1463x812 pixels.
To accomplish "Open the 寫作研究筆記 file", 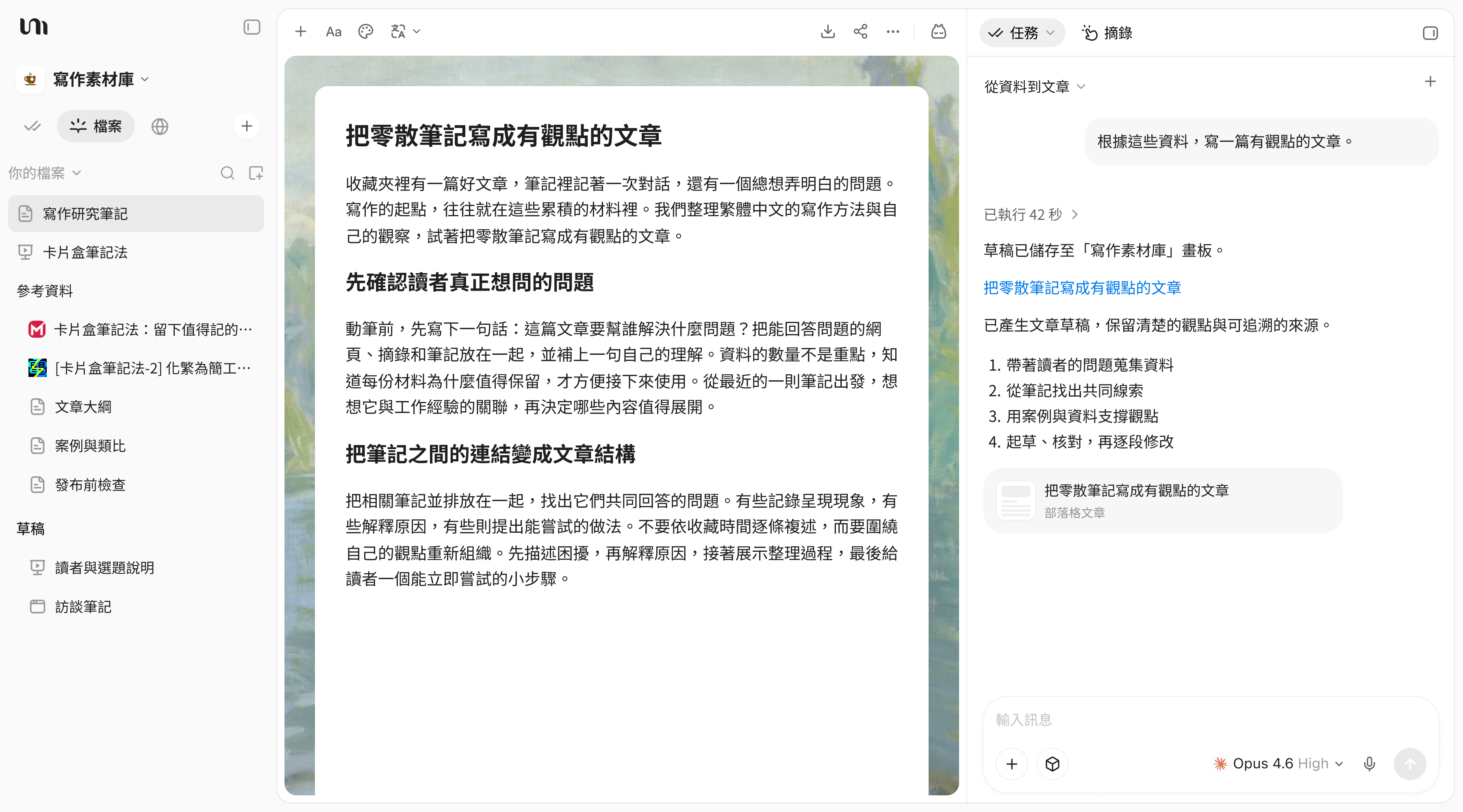I will pos(136,213).
